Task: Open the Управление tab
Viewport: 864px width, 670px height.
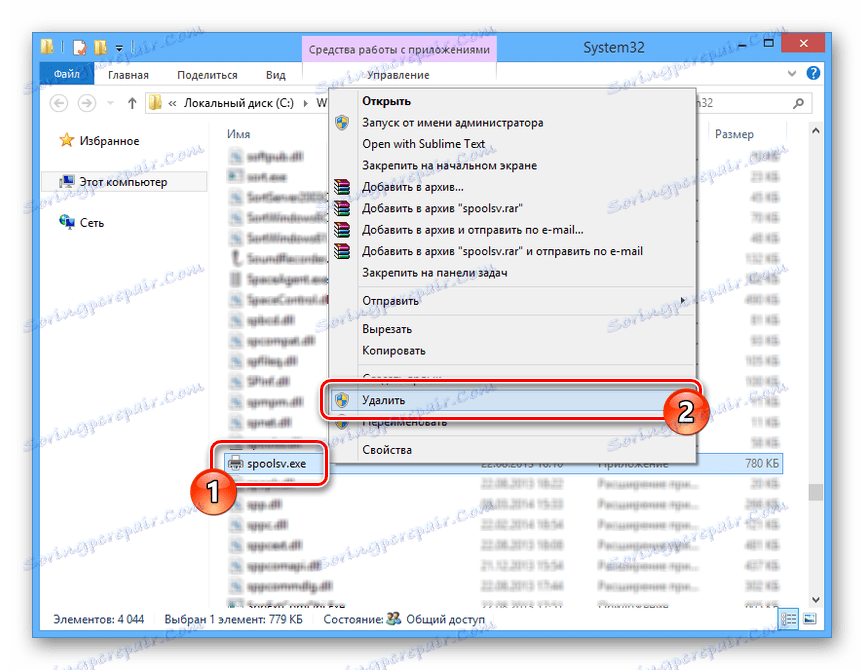Action: pyautogui.click(x=398, y=75)
